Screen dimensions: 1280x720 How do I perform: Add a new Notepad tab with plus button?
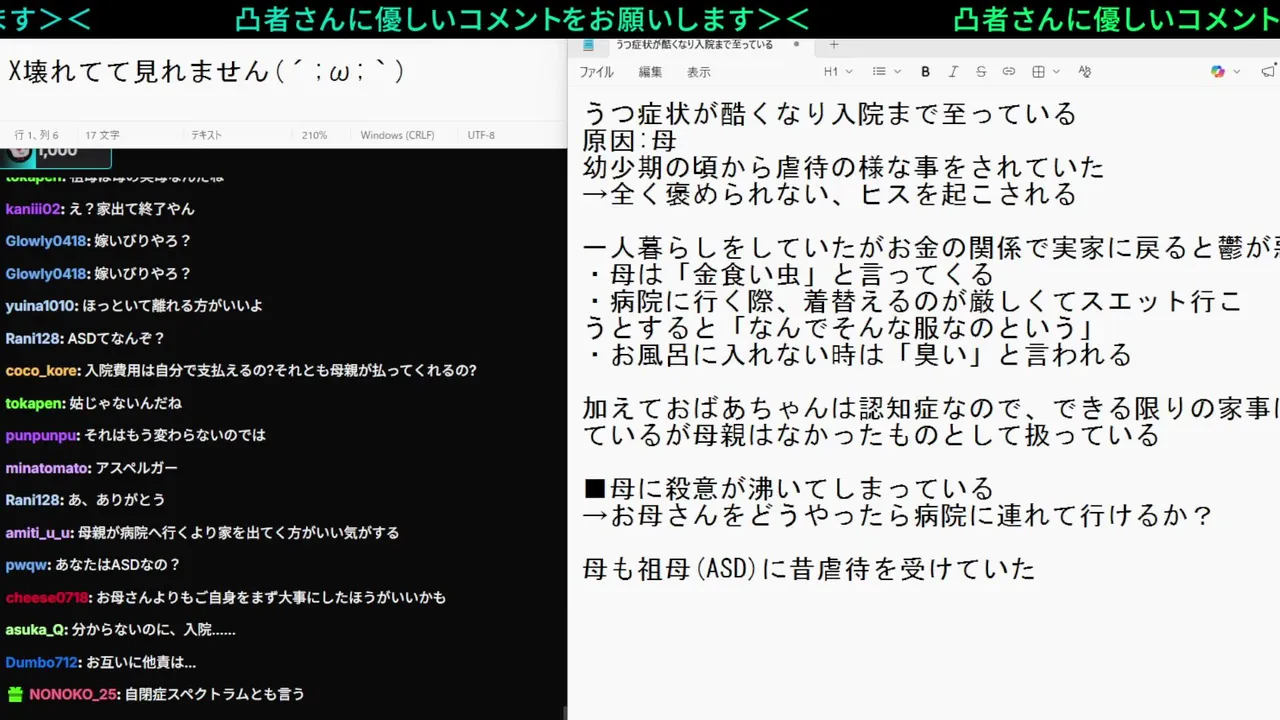[x=834, y=45]
